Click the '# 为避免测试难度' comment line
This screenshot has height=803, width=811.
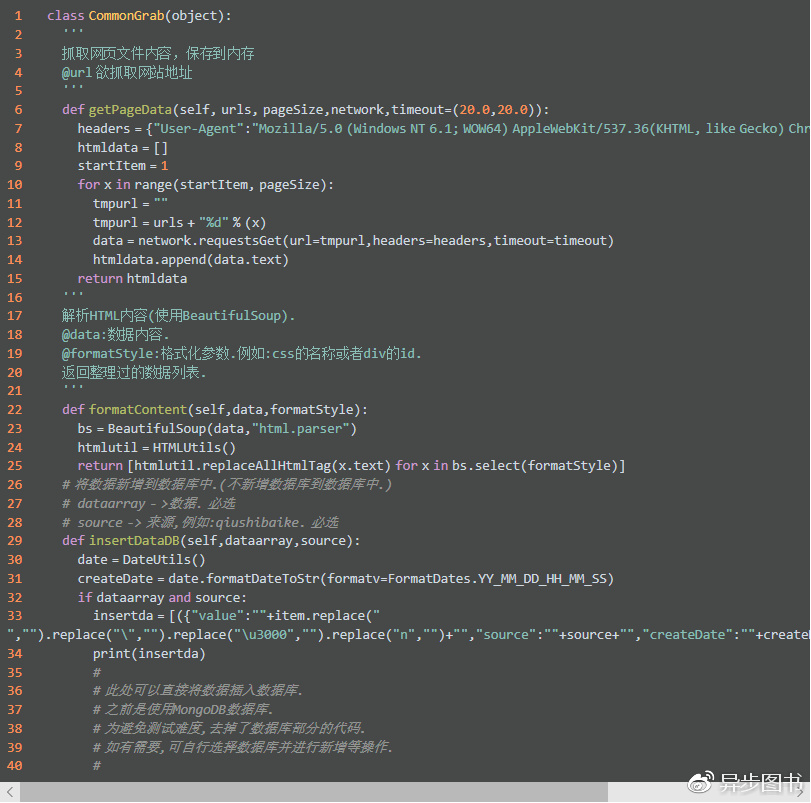coord(229,729)
